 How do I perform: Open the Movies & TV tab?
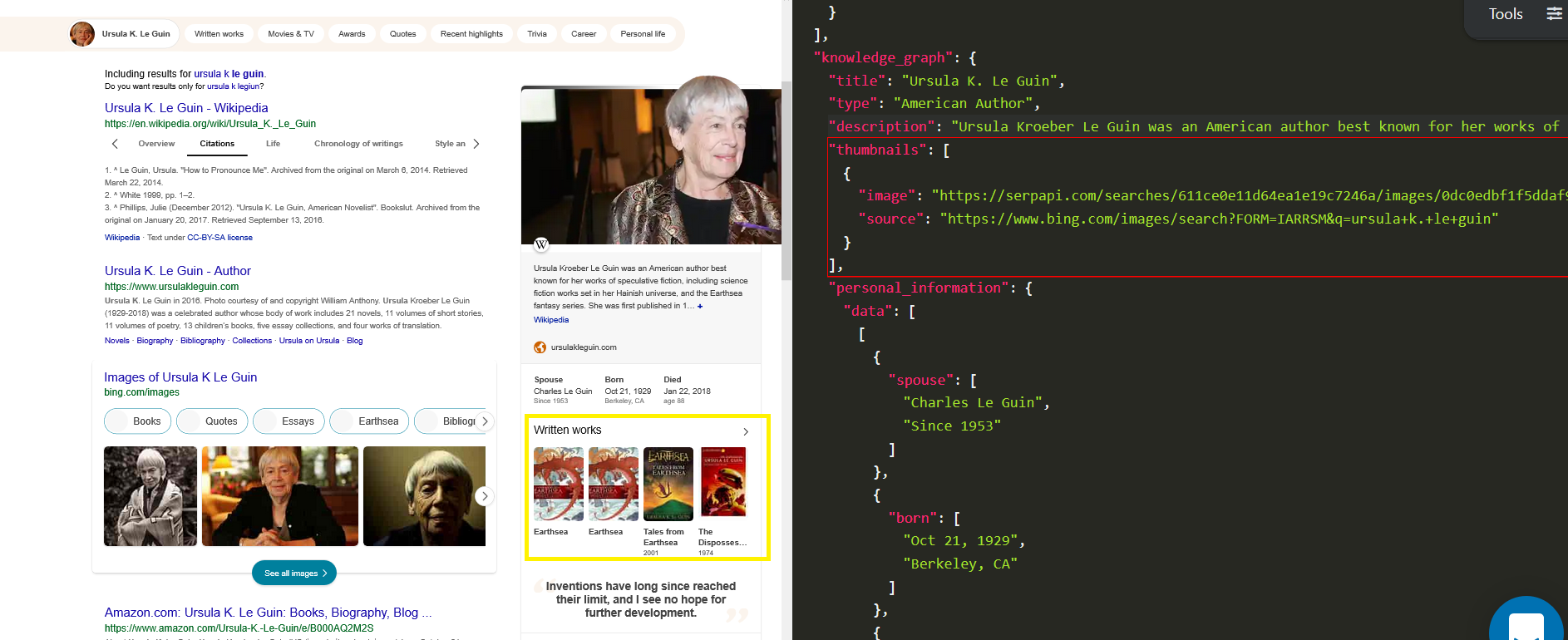pos(291,34)
